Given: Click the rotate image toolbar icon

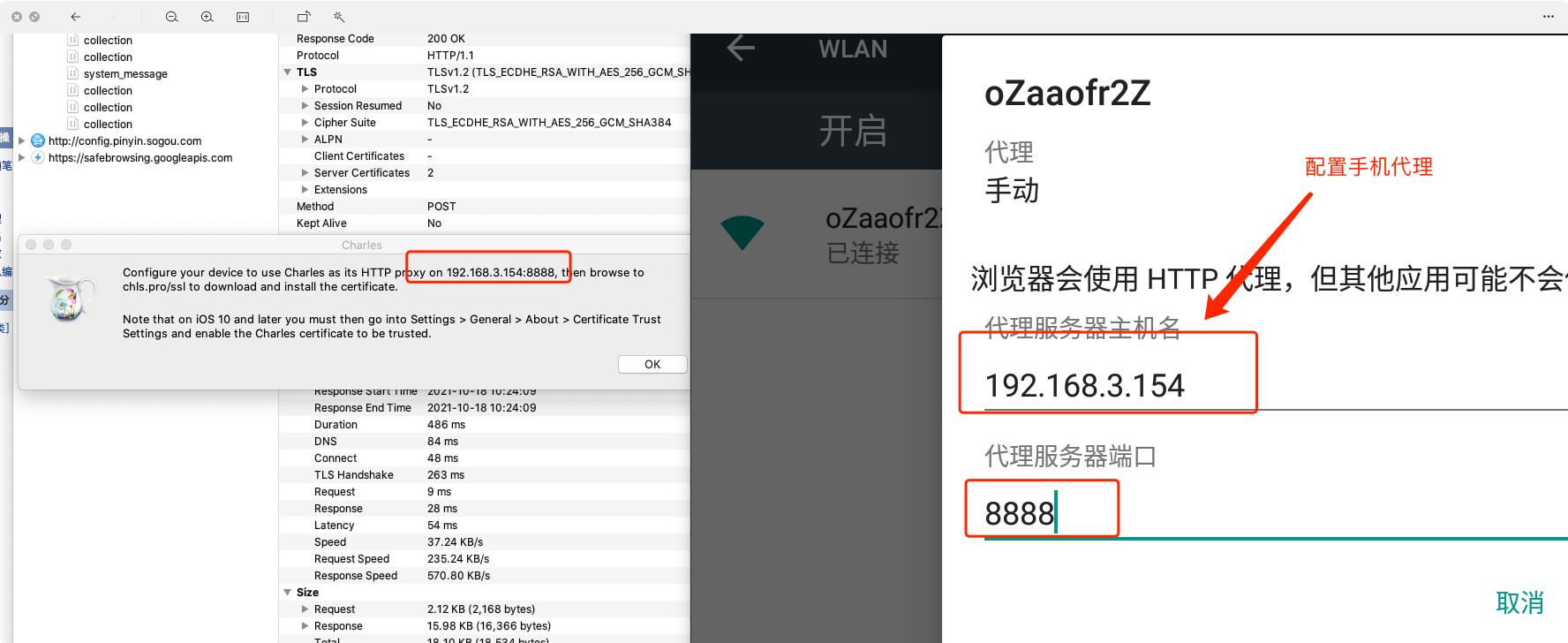Looking at the screenshot, I should click(304, 17).
